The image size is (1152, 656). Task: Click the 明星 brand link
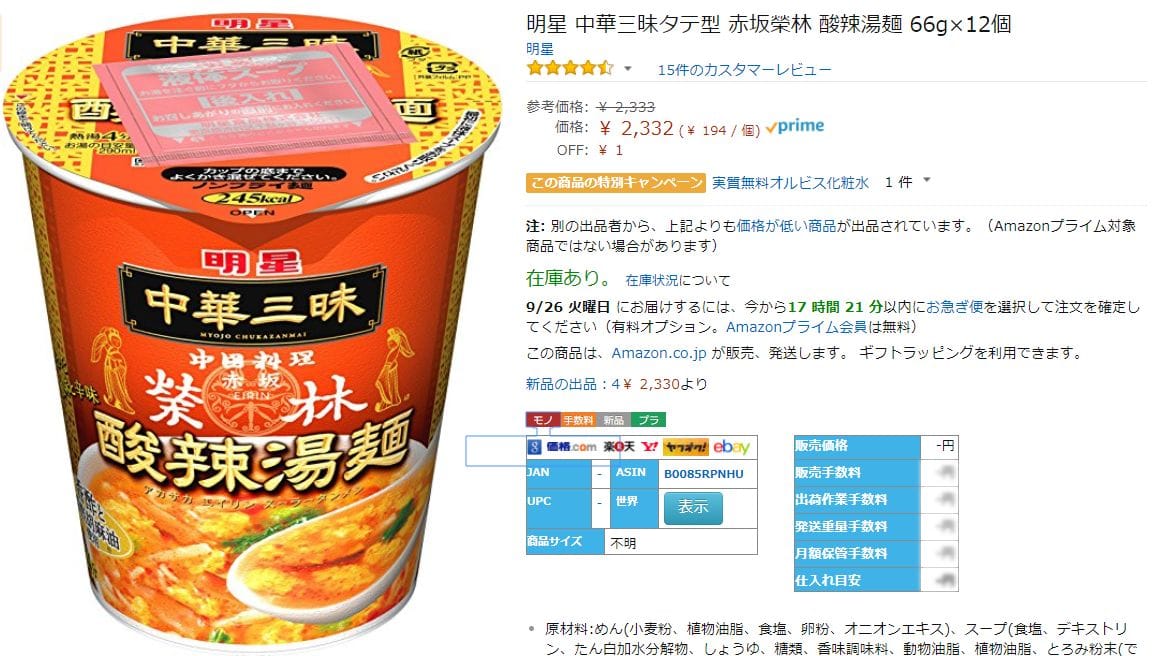coord(540,48)
